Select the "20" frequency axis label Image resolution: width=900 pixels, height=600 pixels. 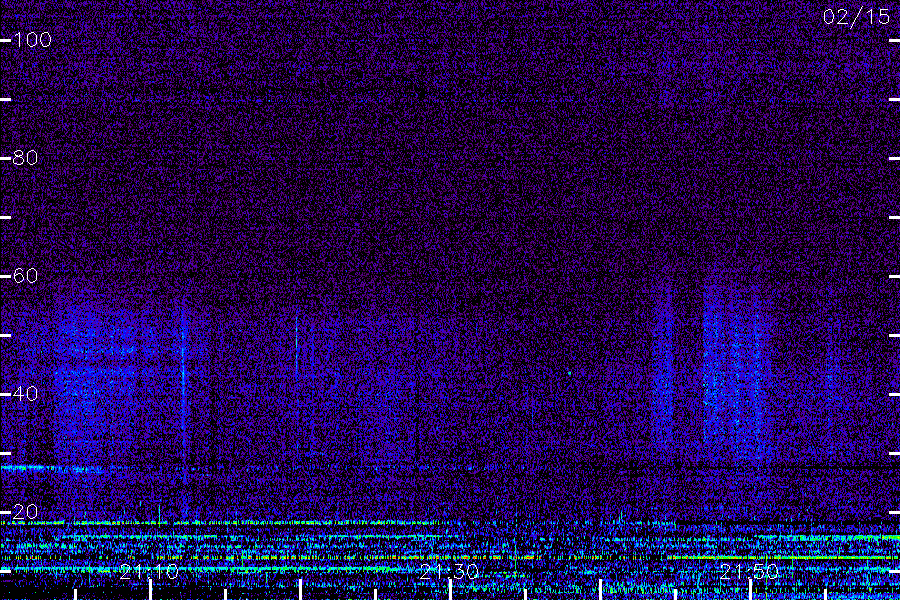pyautogui.click(x=25, y=512)
